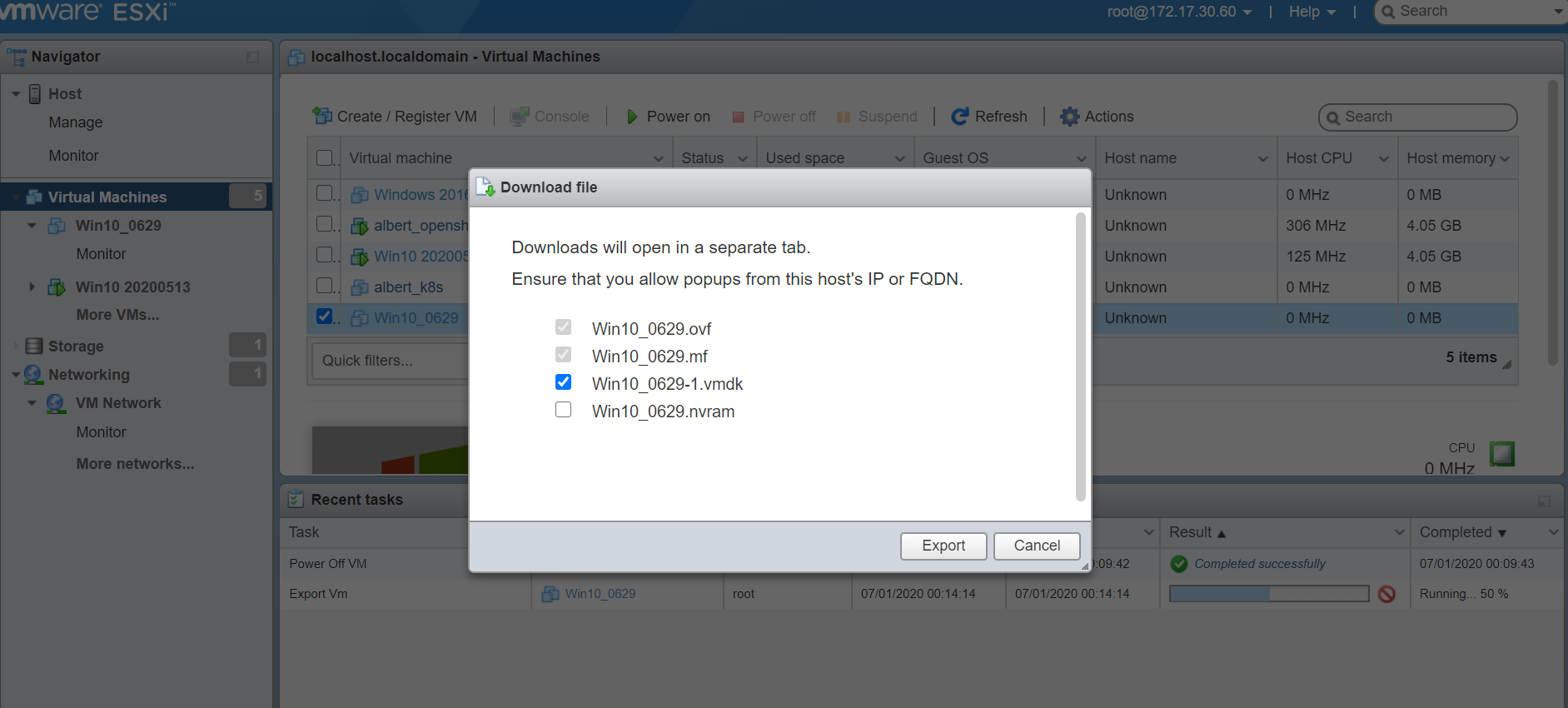Image resolution: width=1568 pixels, height=708 pixels.
Task: Click the Export Vm progress bar
Action: coord(1269,594)
